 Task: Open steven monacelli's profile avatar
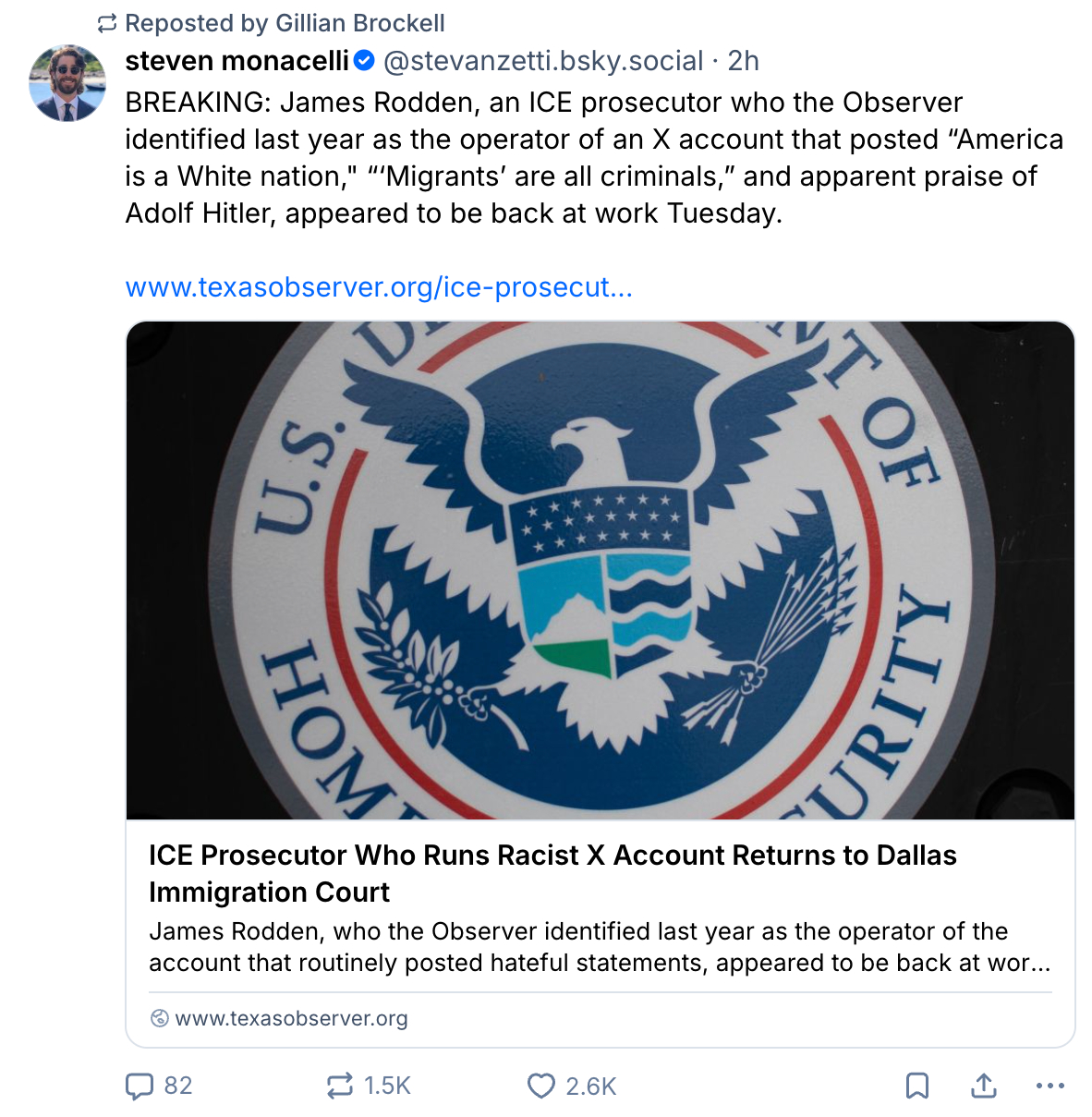67,83
